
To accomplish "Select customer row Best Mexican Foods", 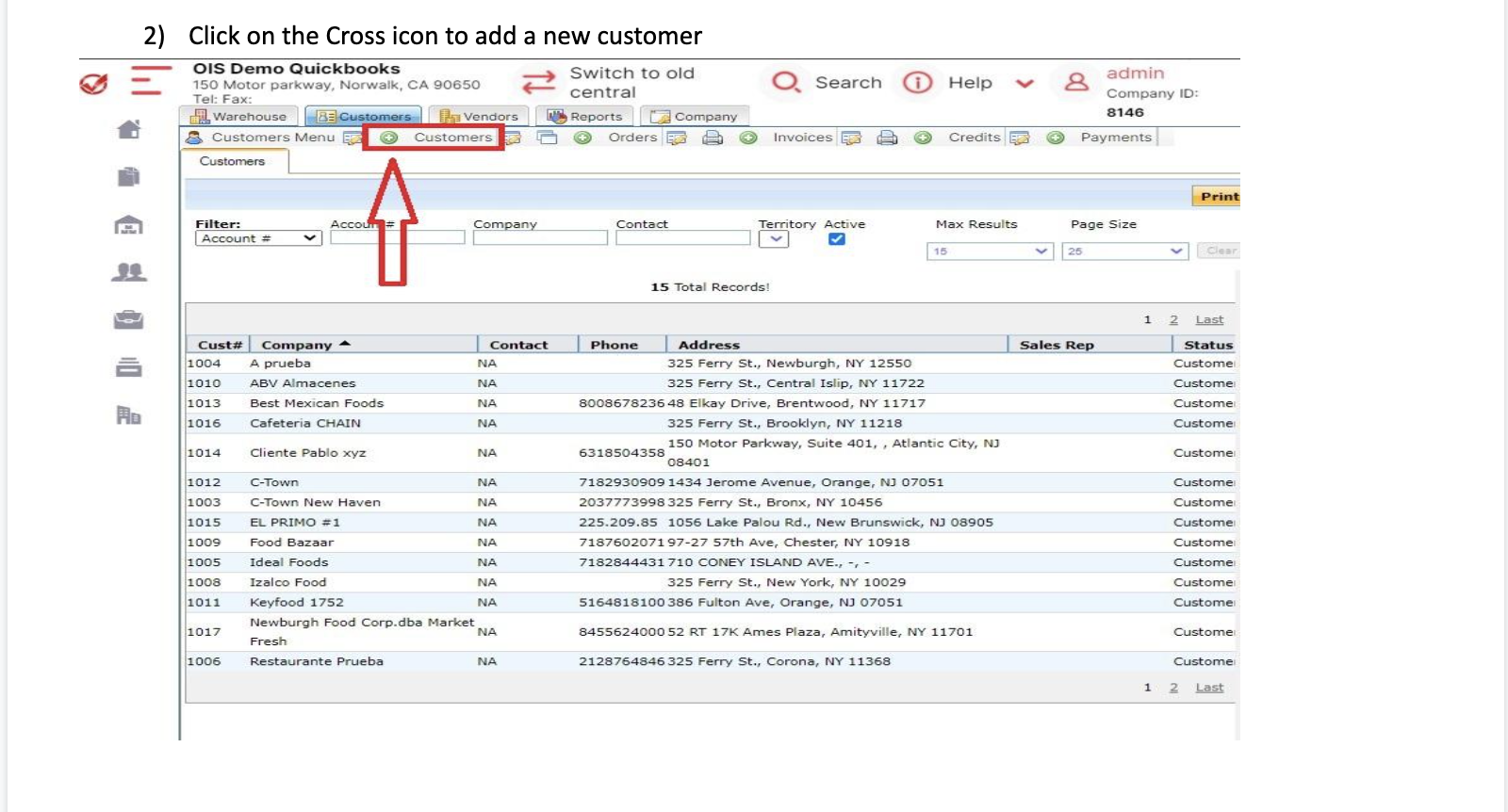I will pyautogui.click(x=710, y=403).
